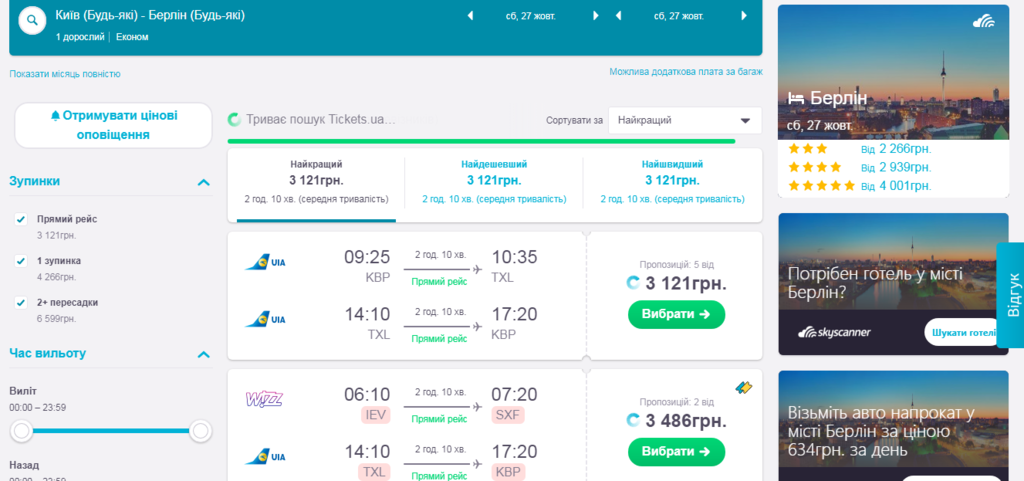This screenshot has width=1024, height=481.
Task: Click the left handle of Виліт slider
Action: [x=22, y=431]
